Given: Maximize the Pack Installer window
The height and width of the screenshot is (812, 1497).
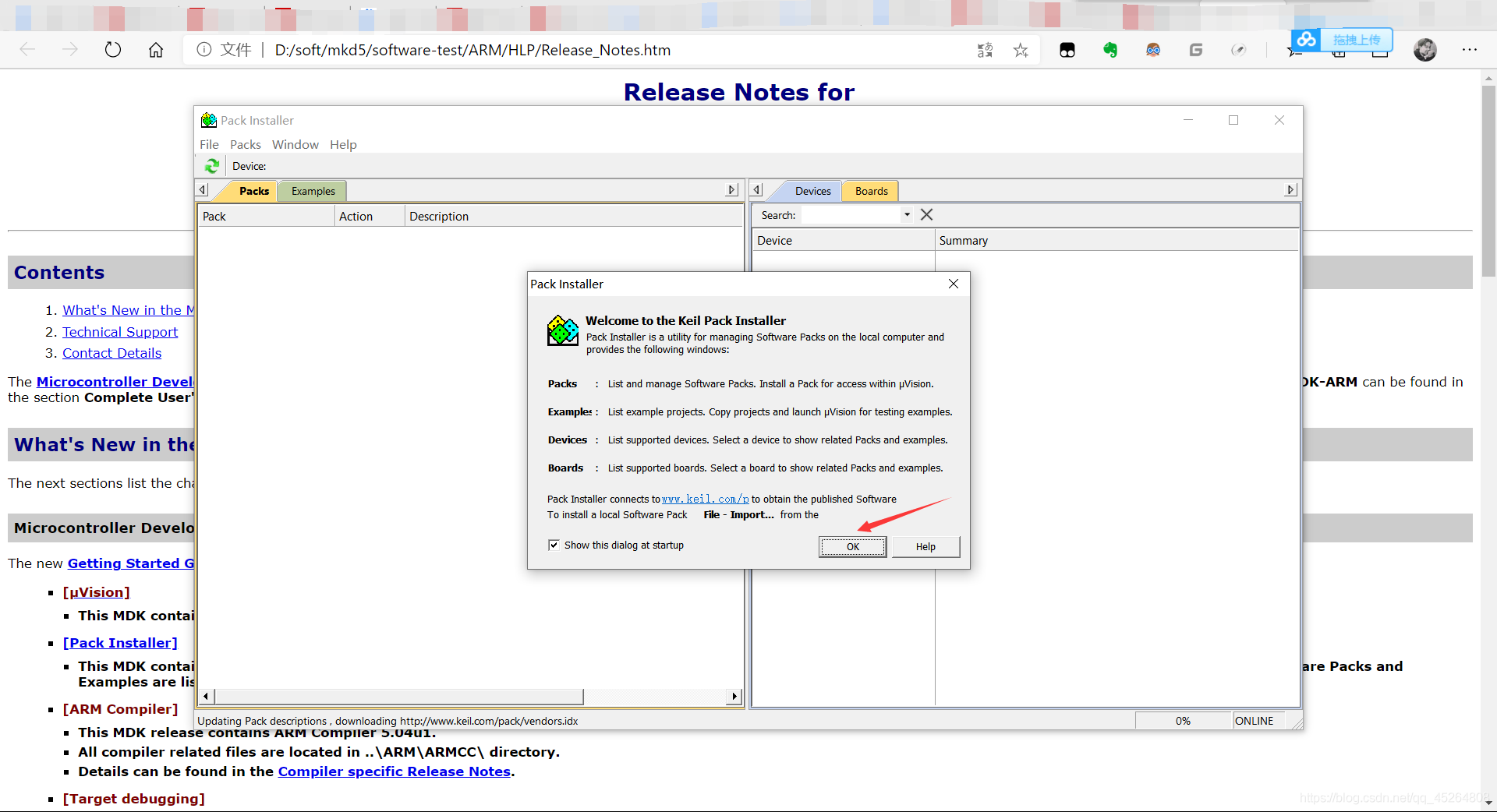Looking at the screenshot, I should point(1233,120).
